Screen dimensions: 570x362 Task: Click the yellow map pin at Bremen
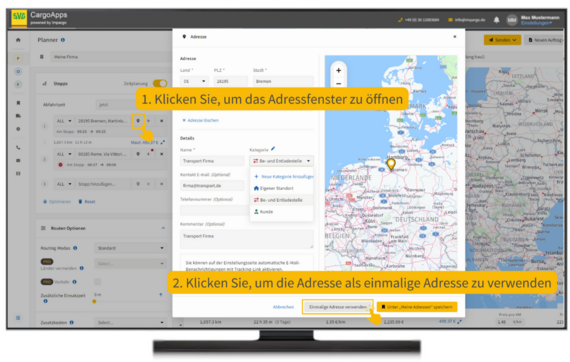[x=391, y=164]
